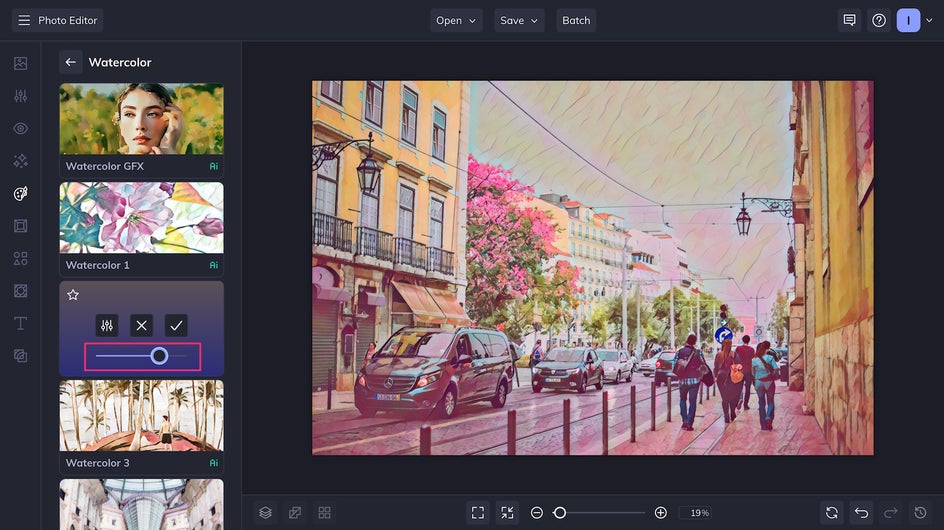Click the undo arrow icon
Viewport: 944px width, 530px height.
(861, 512)
